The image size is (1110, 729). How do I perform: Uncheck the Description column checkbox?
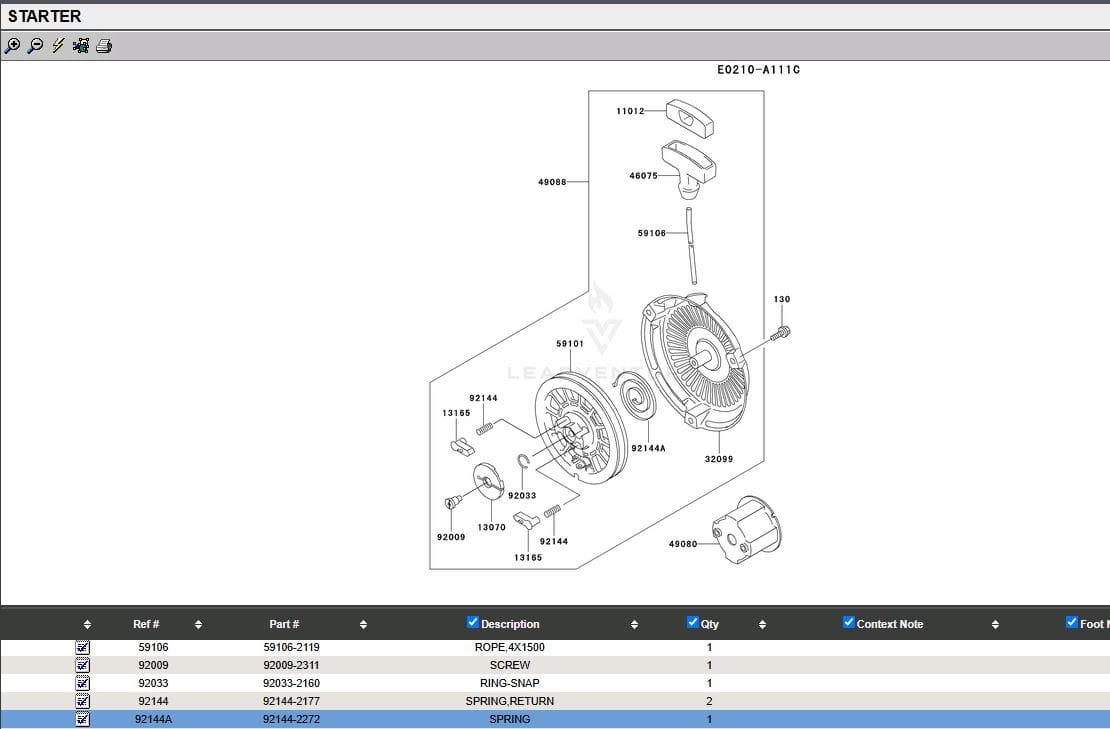(x=473, y=623)
